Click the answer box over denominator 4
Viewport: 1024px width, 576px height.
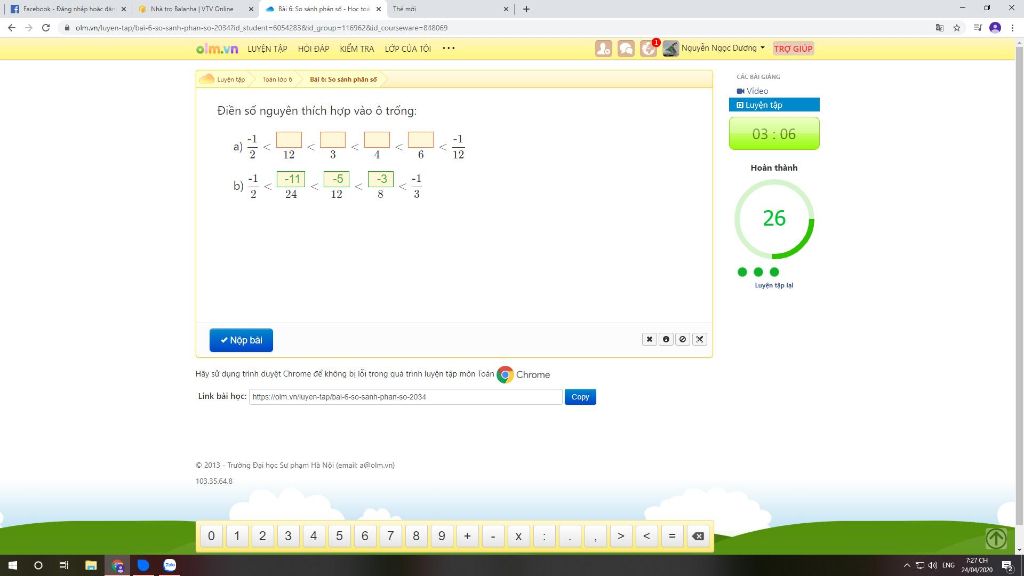pos(377,140)
